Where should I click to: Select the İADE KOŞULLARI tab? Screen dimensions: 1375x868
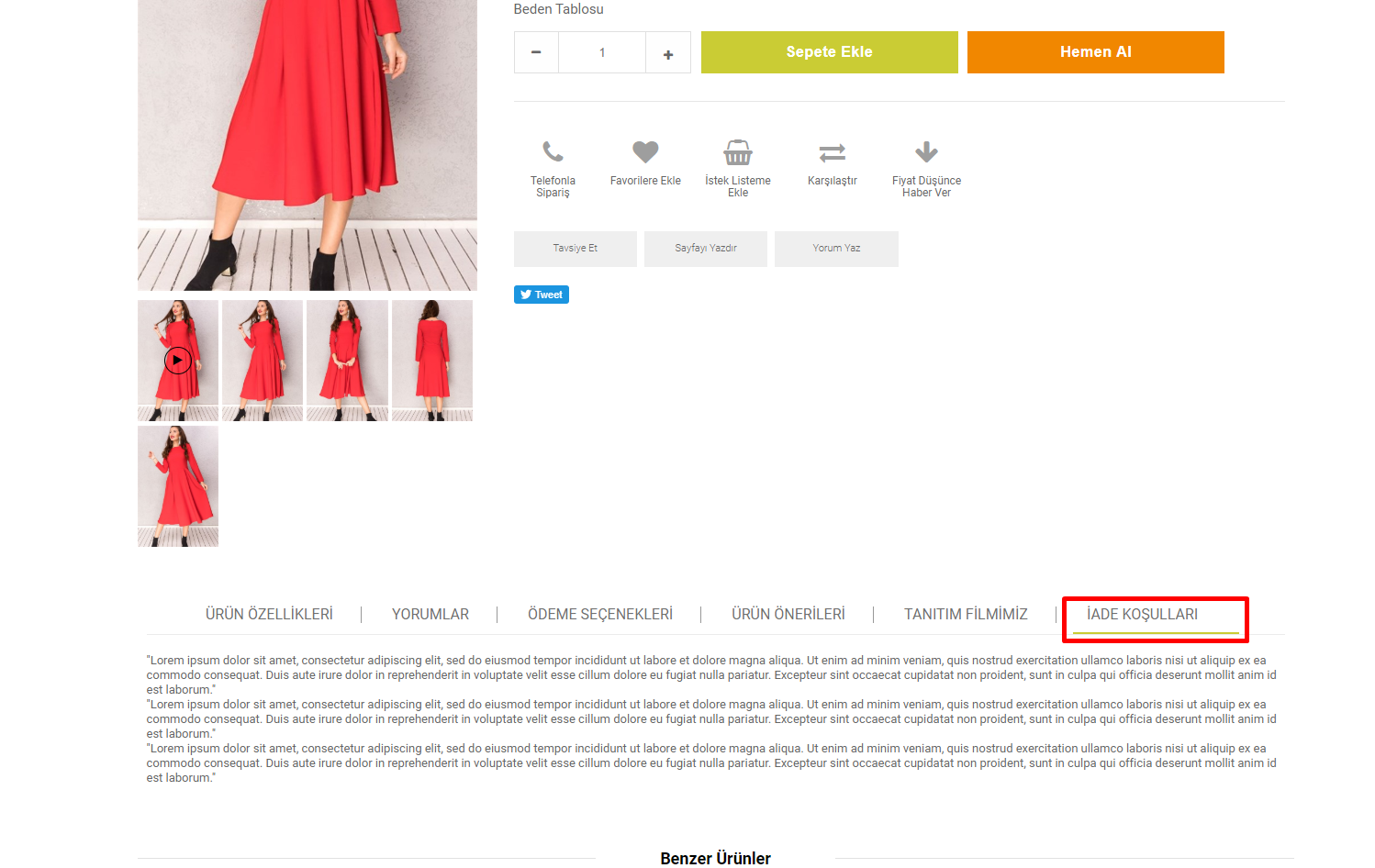click(x=1142, y=614)
